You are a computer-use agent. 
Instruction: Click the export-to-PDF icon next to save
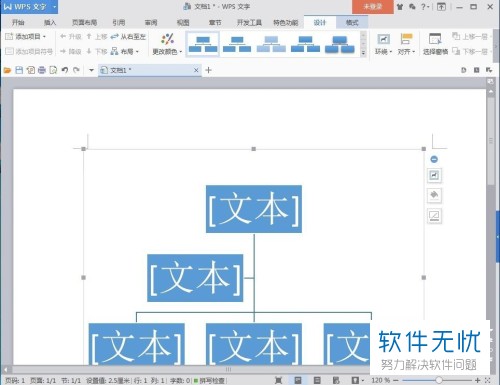[31, 70]
